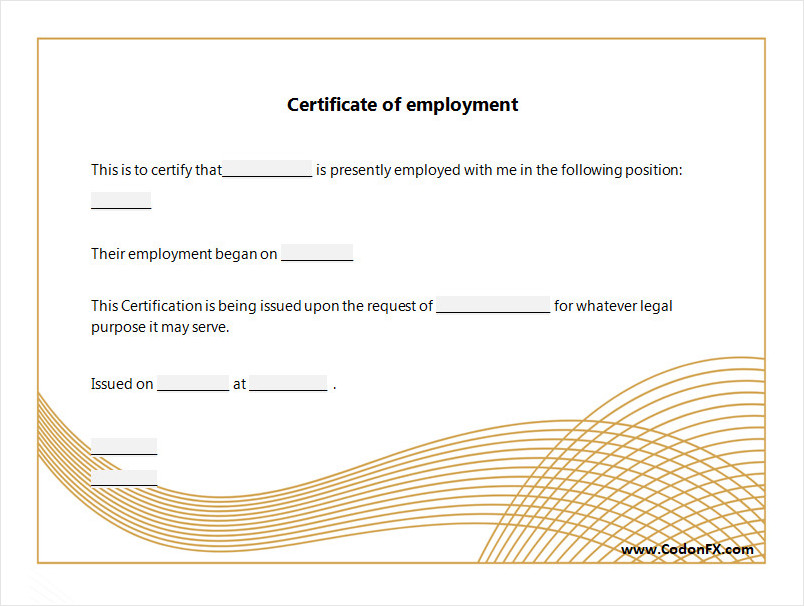
Task: Click the "Their employment began on" text
Action: tap(184, 254)
